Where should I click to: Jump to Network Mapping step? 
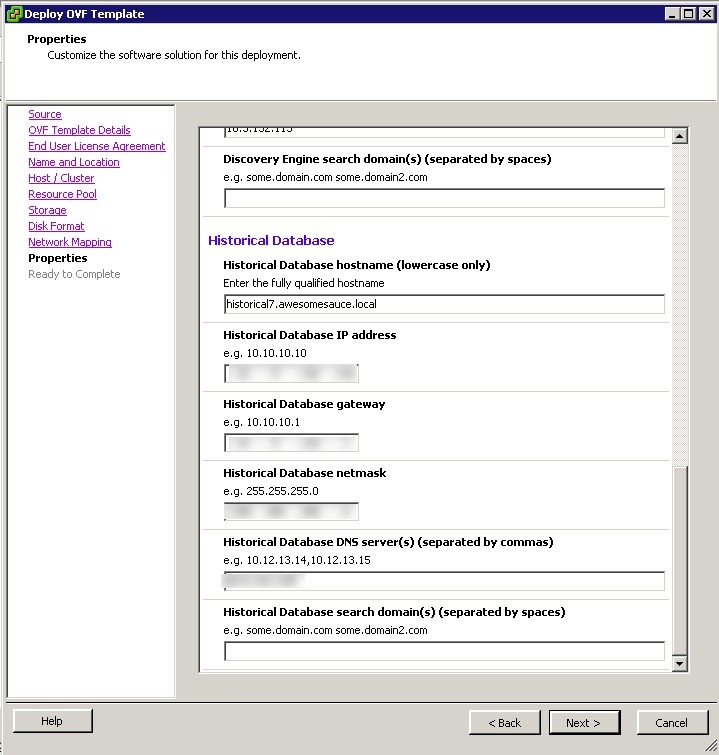coord(70,242)
